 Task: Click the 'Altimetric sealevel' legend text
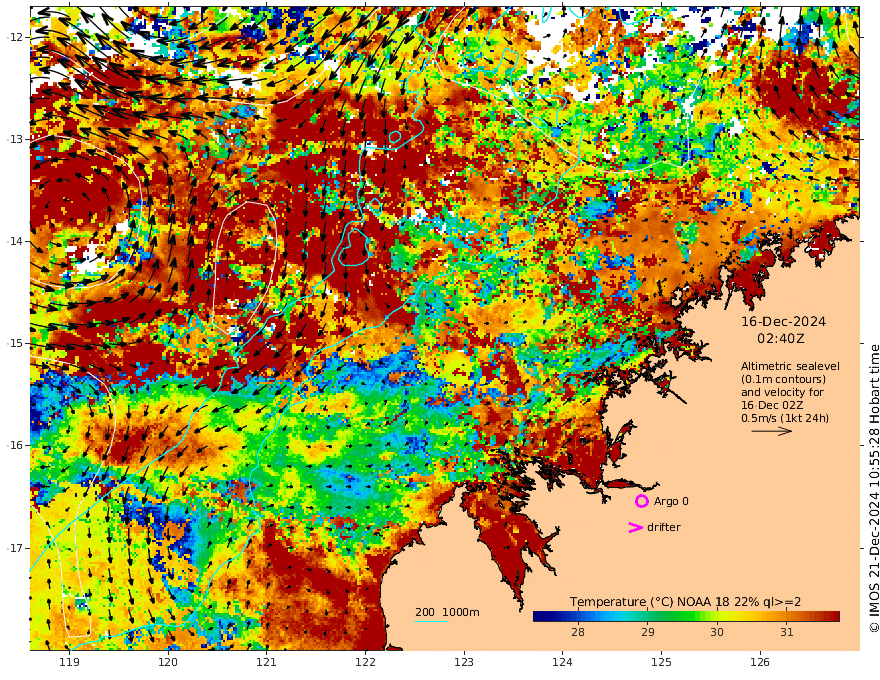tap(790, 366)
